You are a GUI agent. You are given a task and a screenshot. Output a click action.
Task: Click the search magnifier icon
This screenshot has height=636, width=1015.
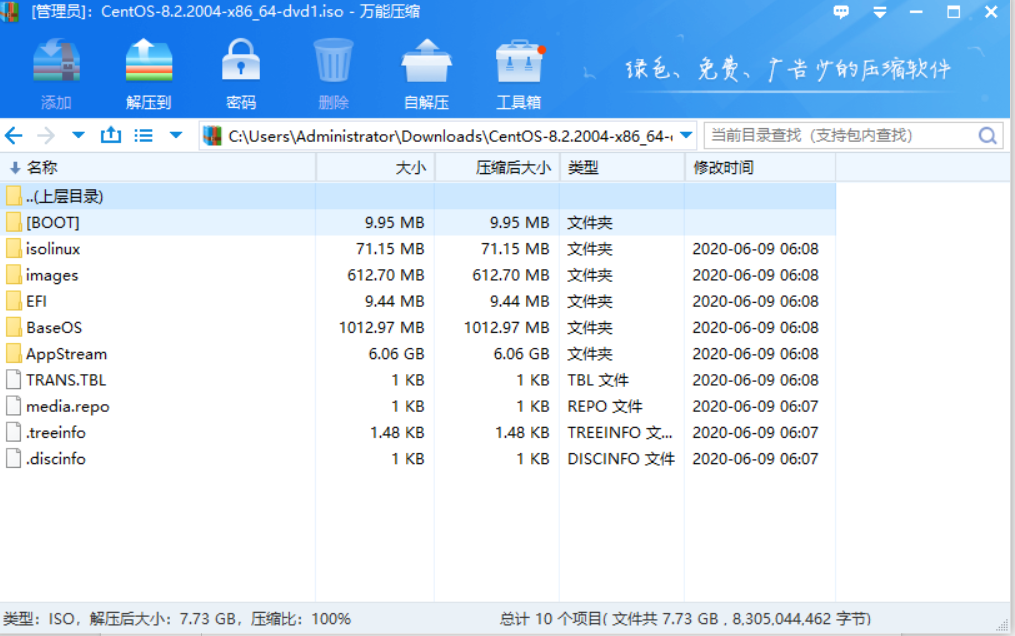[x=987, y=135]
